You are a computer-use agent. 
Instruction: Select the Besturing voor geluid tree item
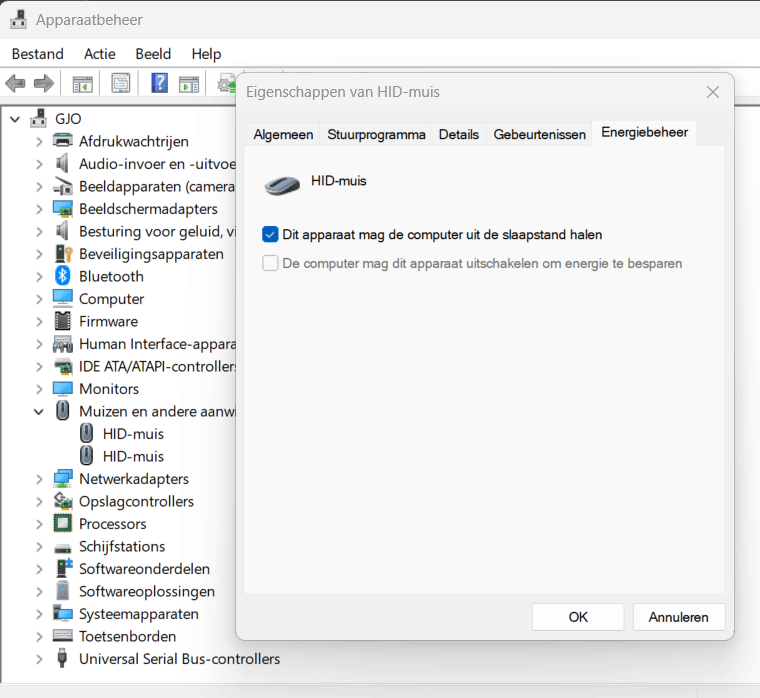pos(158,231)
